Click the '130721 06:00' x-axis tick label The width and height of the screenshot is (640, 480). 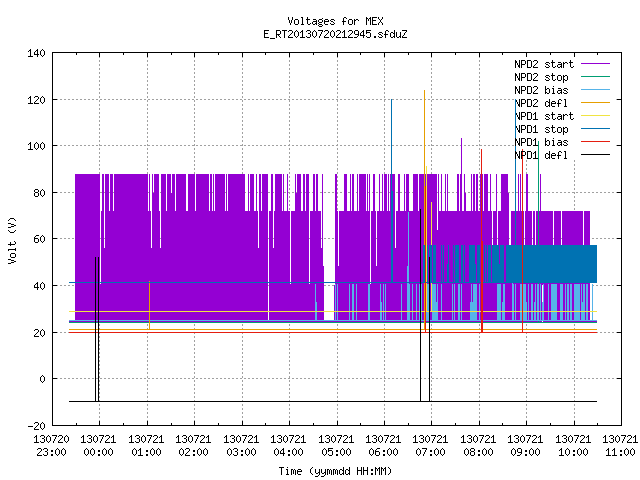click(383, 446)
